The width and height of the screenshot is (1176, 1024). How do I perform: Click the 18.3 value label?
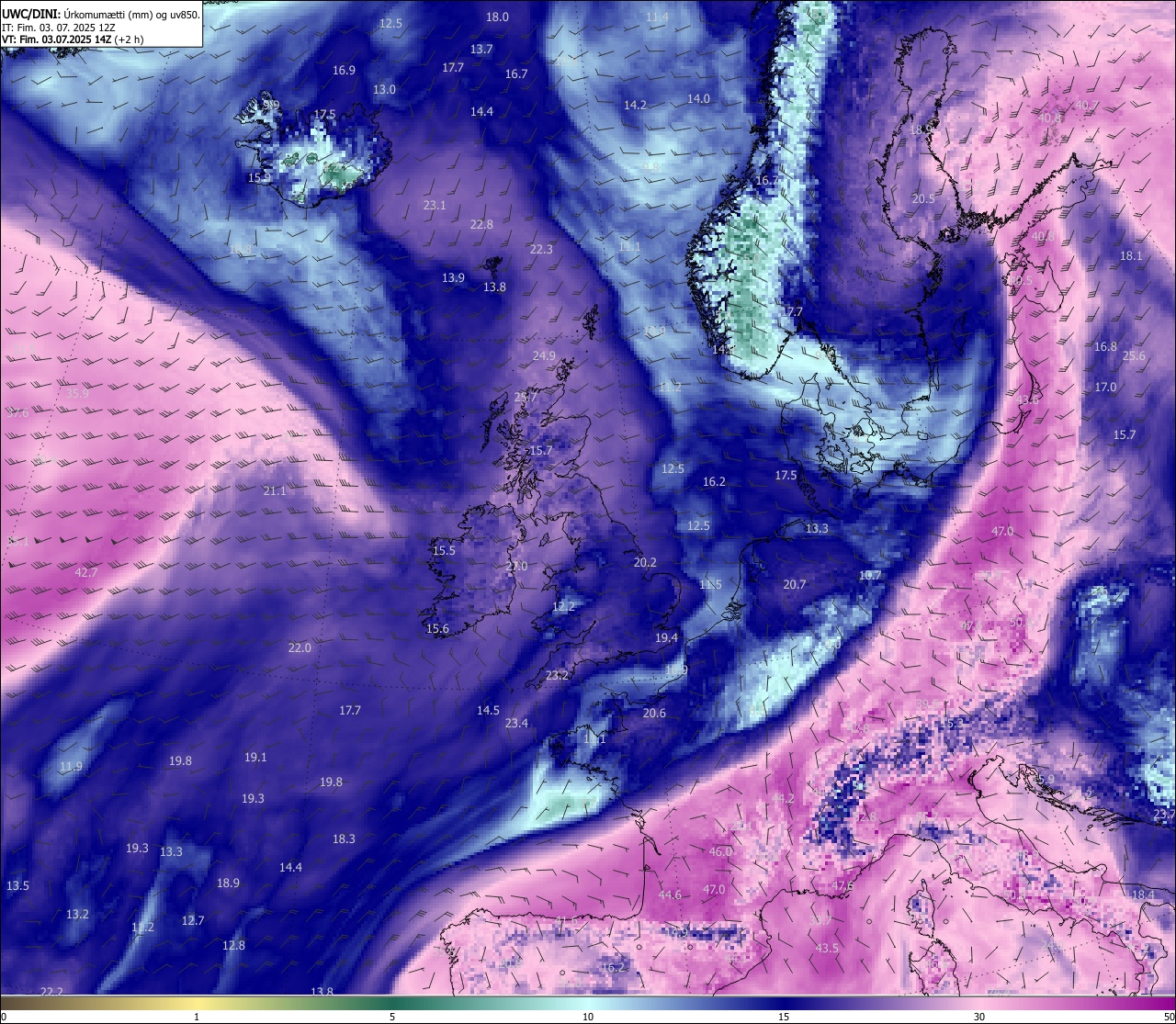[x=344, y=838]
